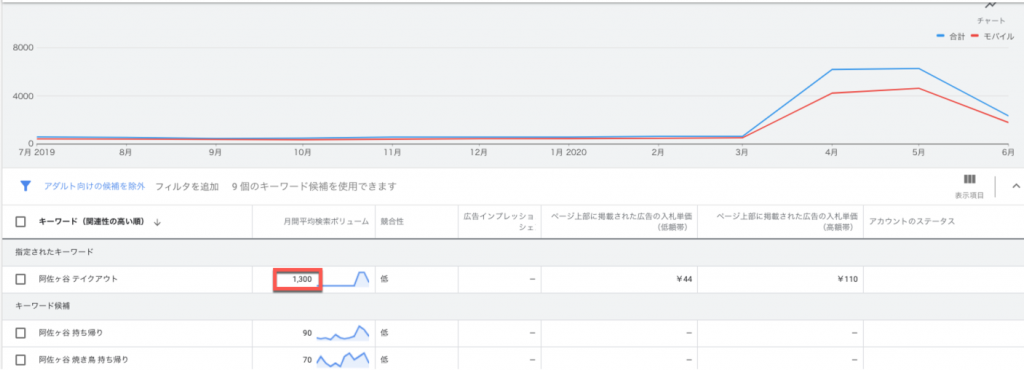Click the キーワード（関連性の高い順） header text

point(91,222)
